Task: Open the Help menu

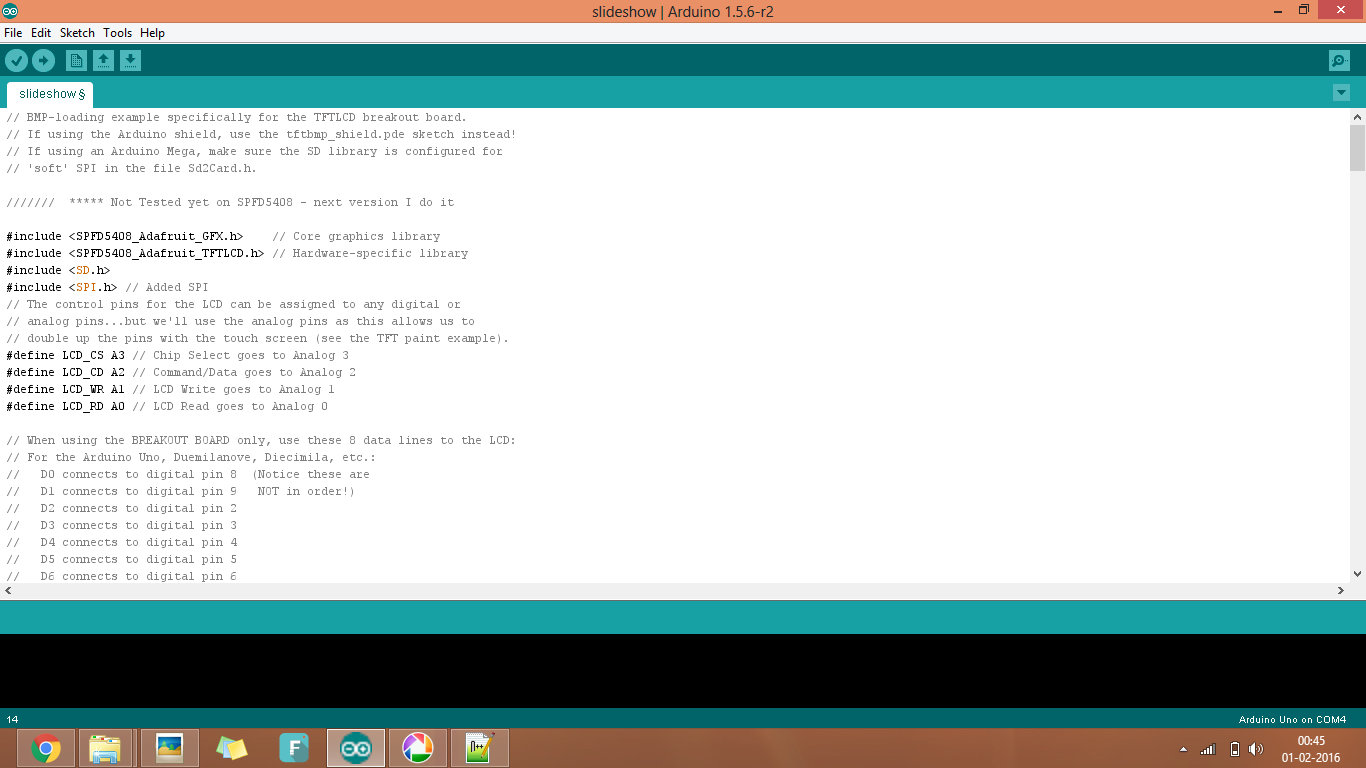Action: pos(152,33)
